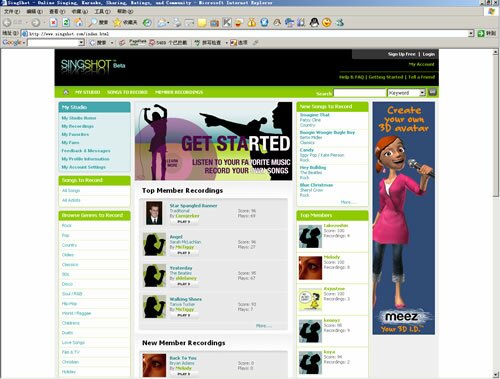
Task: Open the SONGS TO RECORD nav tab
Action: [x=127, y=92]
